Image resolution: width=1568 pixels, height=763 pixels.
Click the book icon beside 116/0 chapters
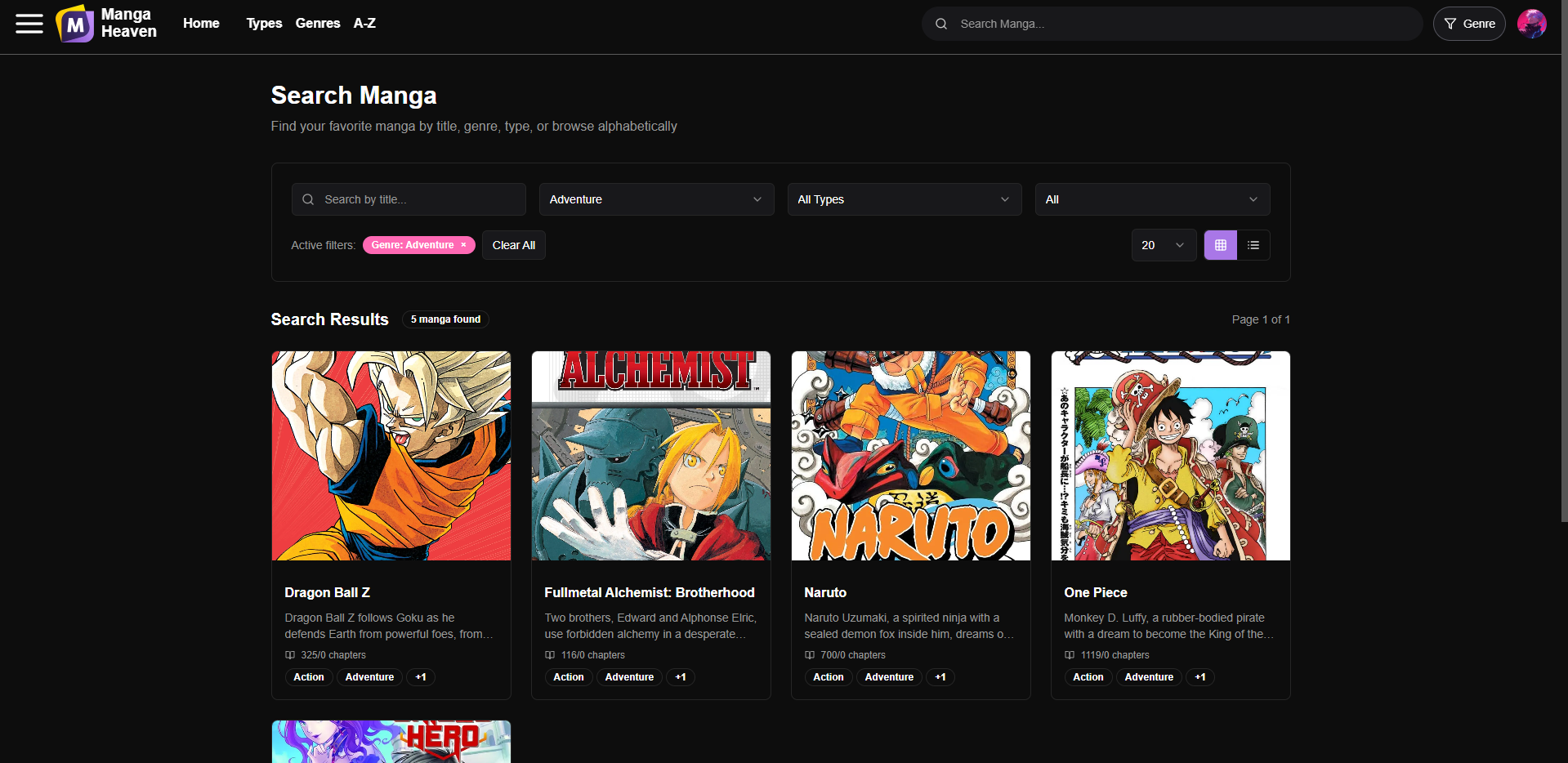tap(550, 655)
